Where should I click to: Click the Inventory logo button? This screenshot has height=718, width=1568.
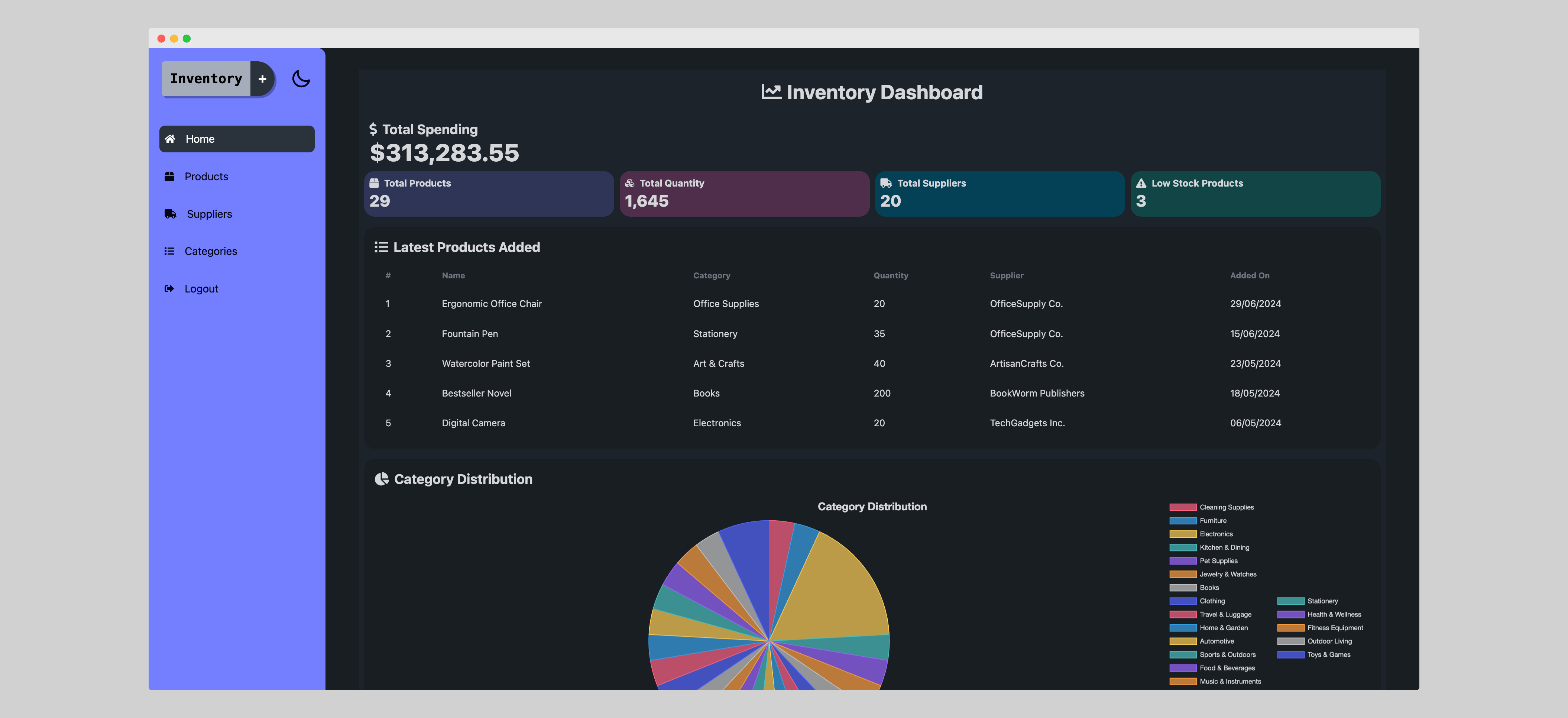point(206,78)
